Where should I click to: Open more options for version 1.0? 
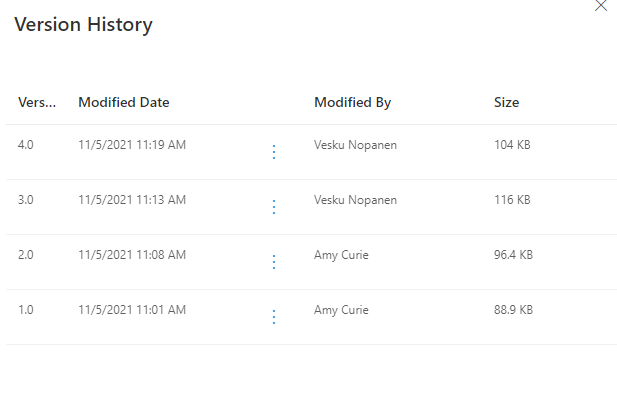[274, 317]
